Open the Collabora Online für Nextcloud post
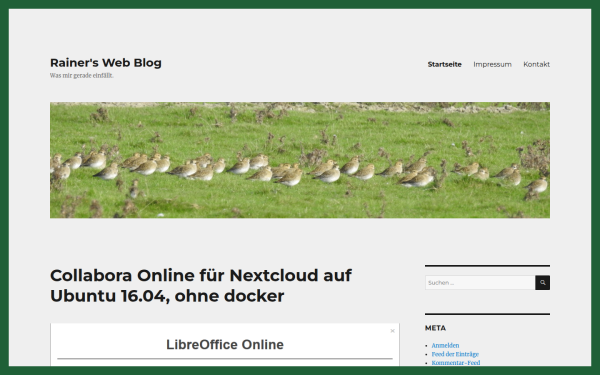Viewport: 600px width, 375px height. 201,285
